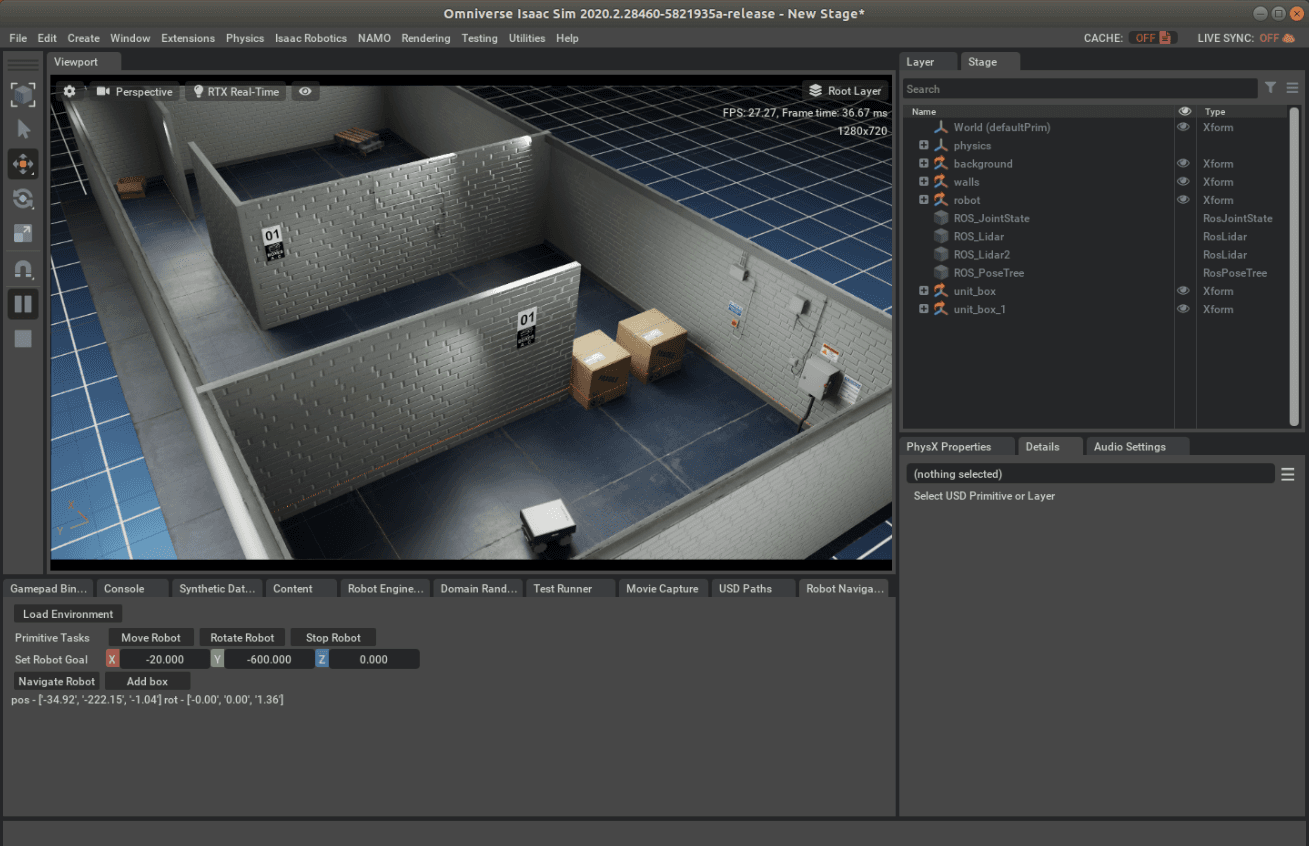Open the Details panel hamburger menu

click(1288, 474)
